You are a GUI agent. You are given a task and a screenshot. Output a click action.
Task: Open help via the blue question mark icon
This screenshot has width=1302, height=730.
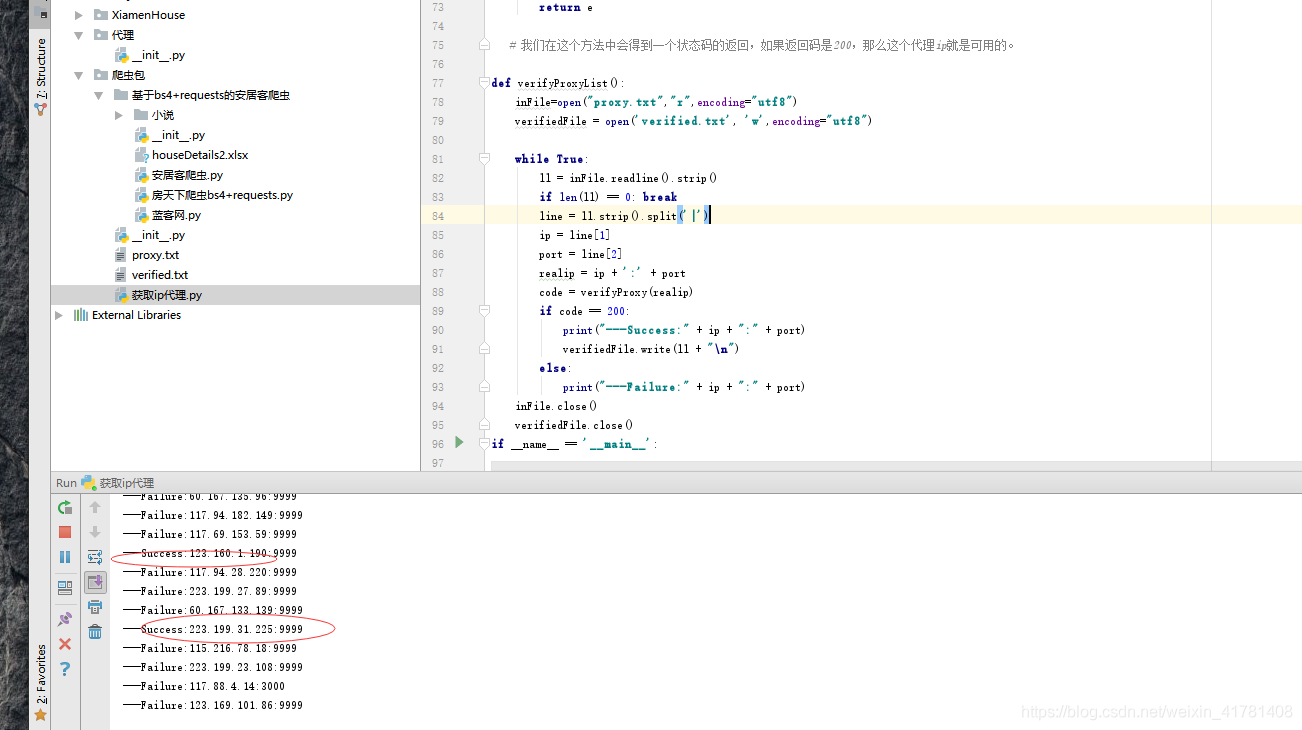click(x=65, y=669)
